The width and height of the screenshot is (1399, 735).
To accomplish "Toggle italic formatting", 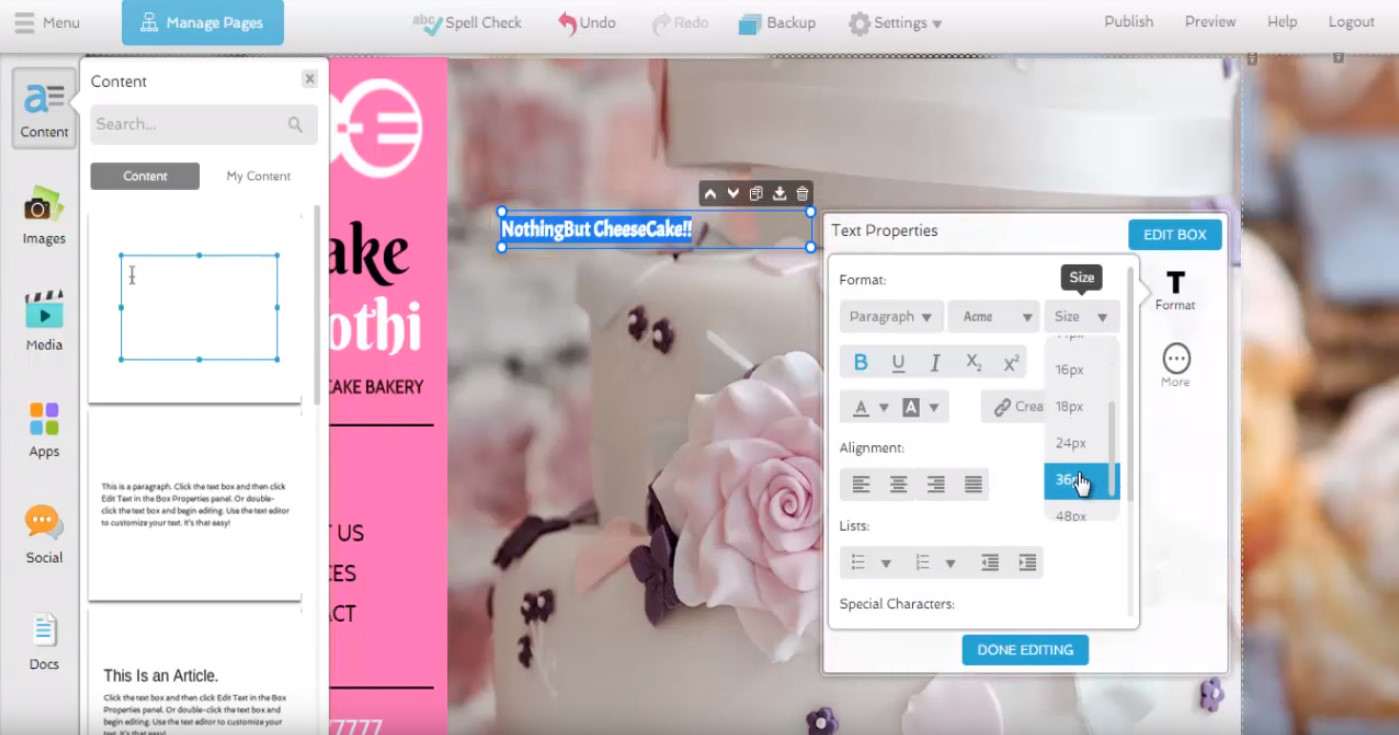I will click(935, 363).
